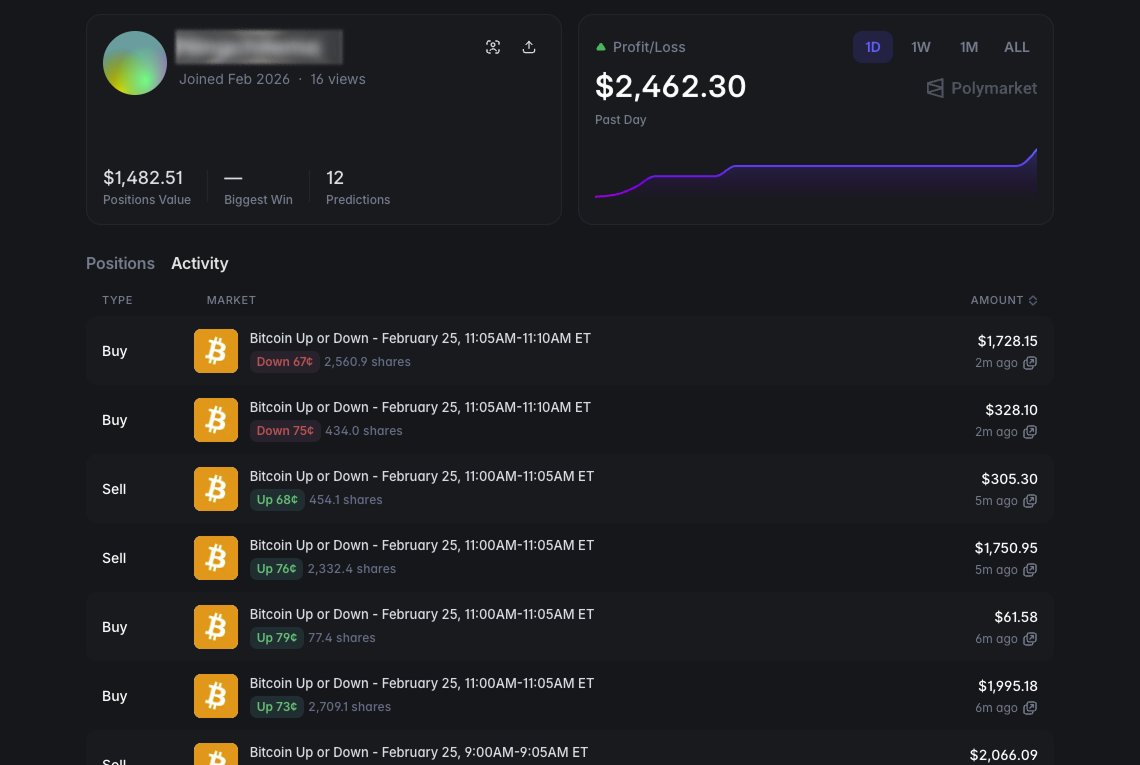Select the Activity tab
Viewport: 1140px width, 765px height.
199,263
